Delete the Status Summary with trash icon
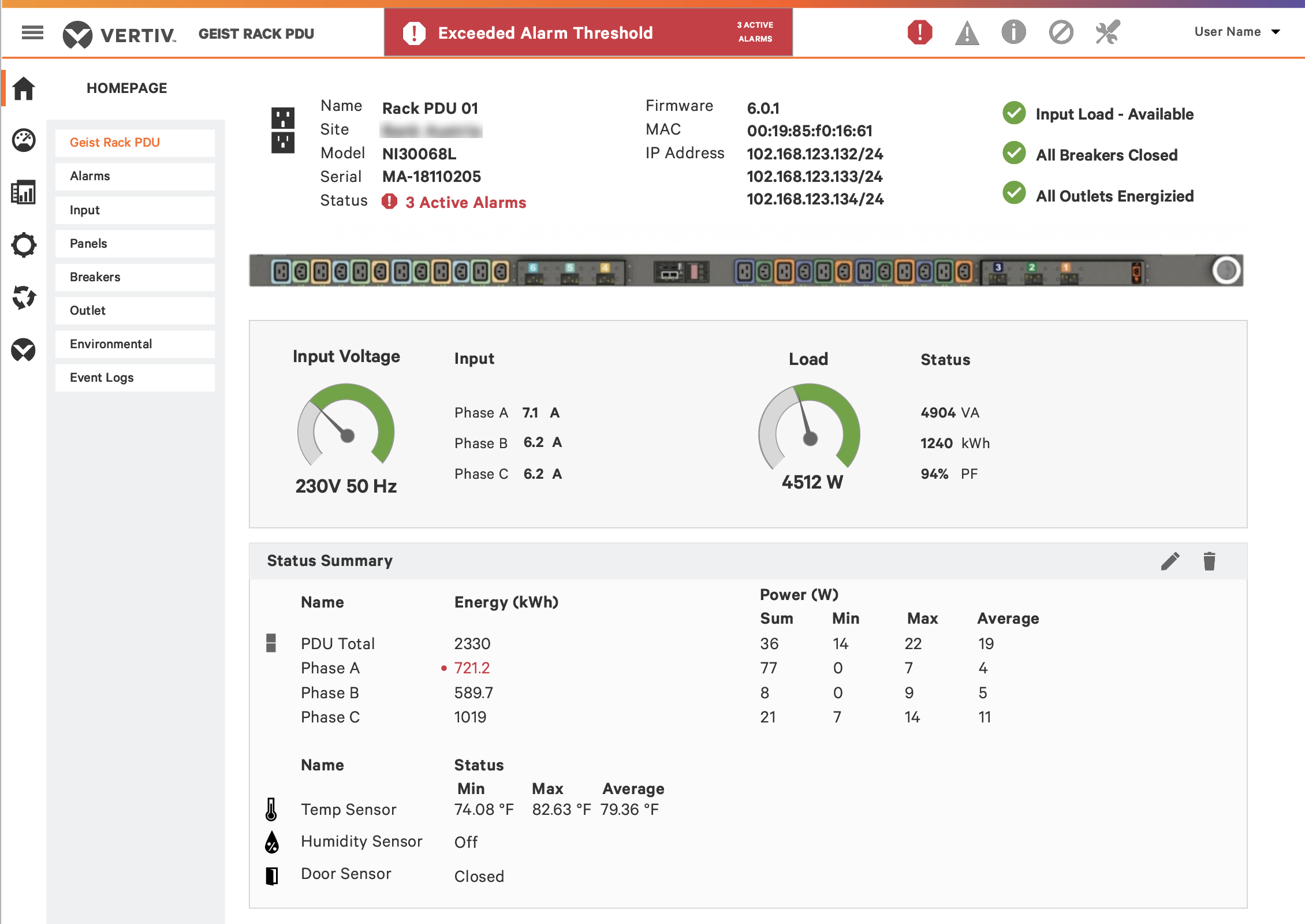1305x924 pixels. [1210, 561]
